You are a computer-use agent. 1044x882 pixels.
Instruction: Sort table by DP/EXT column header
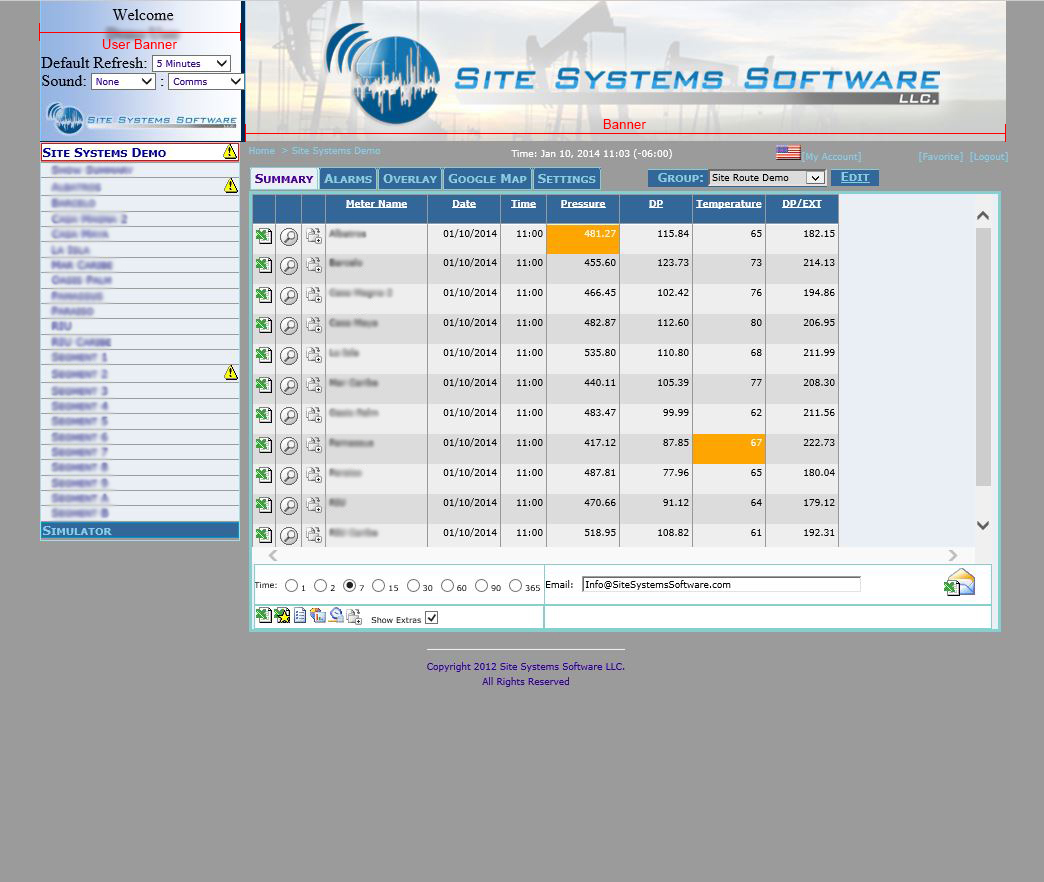click(802, 204)
